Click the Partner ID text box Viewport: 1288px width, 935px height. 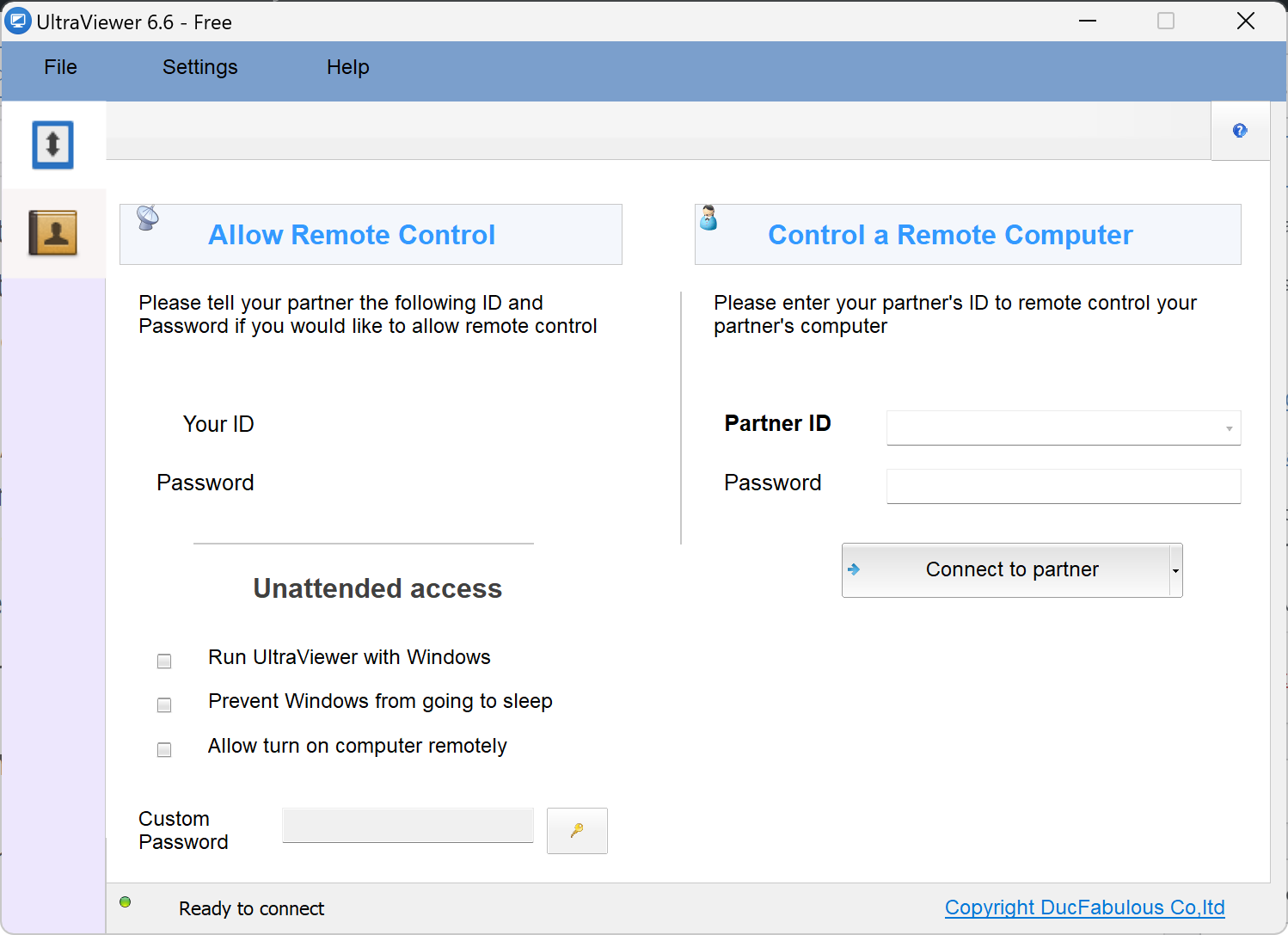[x=1064, y=428]
